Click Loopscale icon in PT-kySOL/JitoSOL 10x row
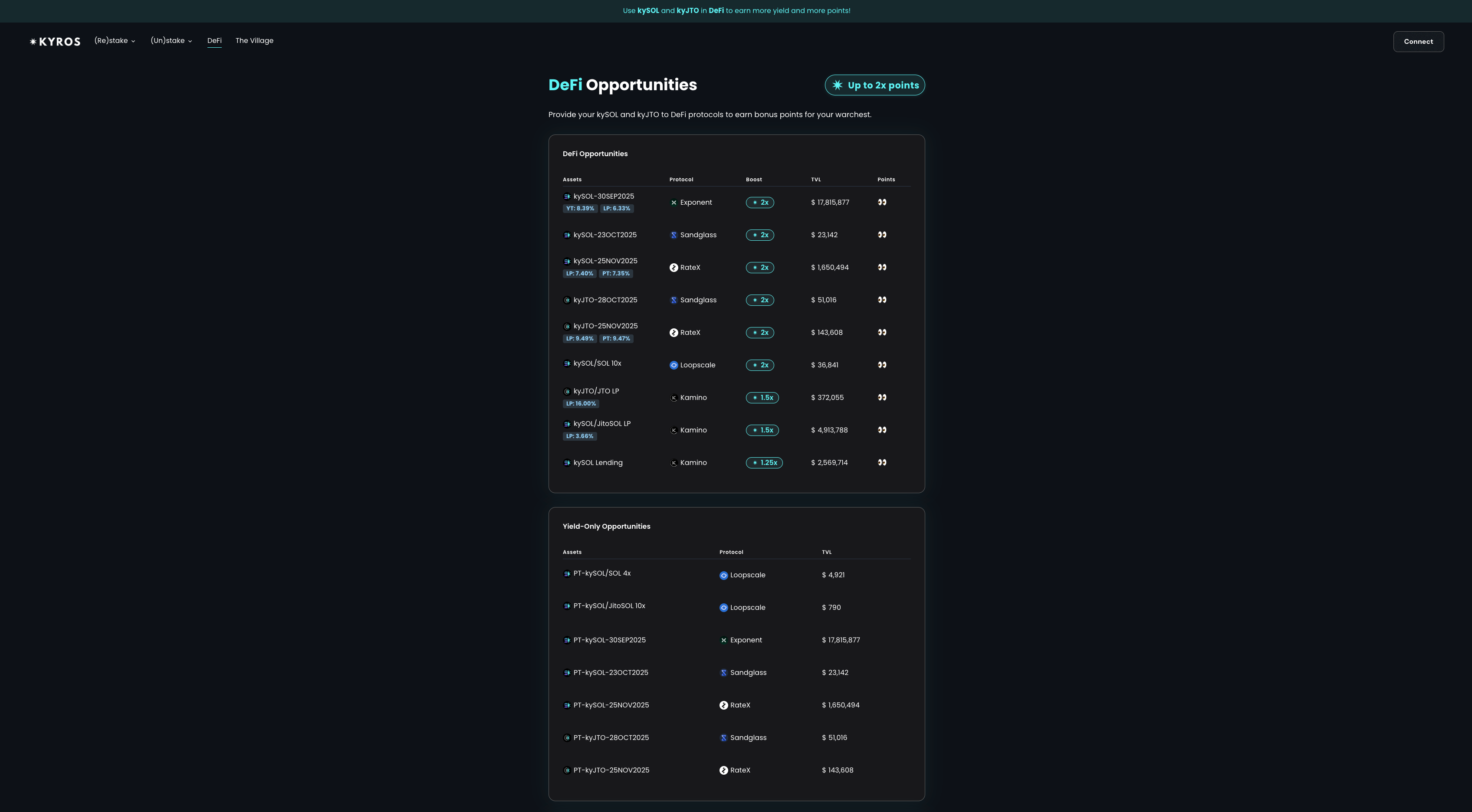 click(x=723, y=608)
